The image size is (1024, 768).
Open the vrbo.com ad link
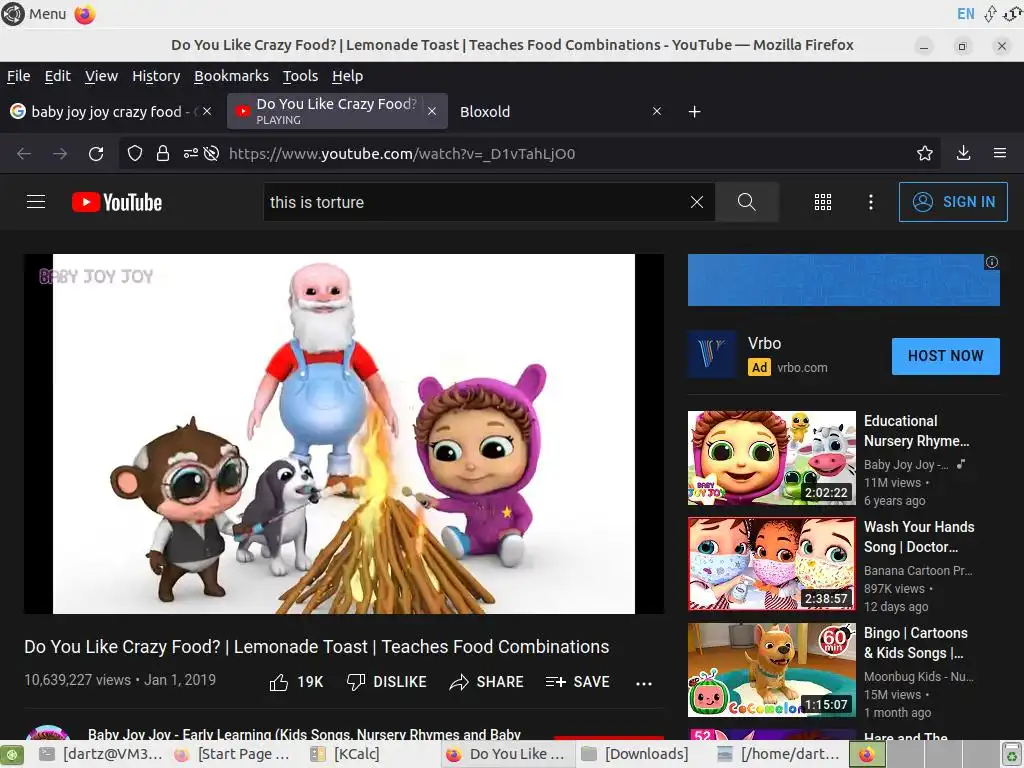point(802,368)
